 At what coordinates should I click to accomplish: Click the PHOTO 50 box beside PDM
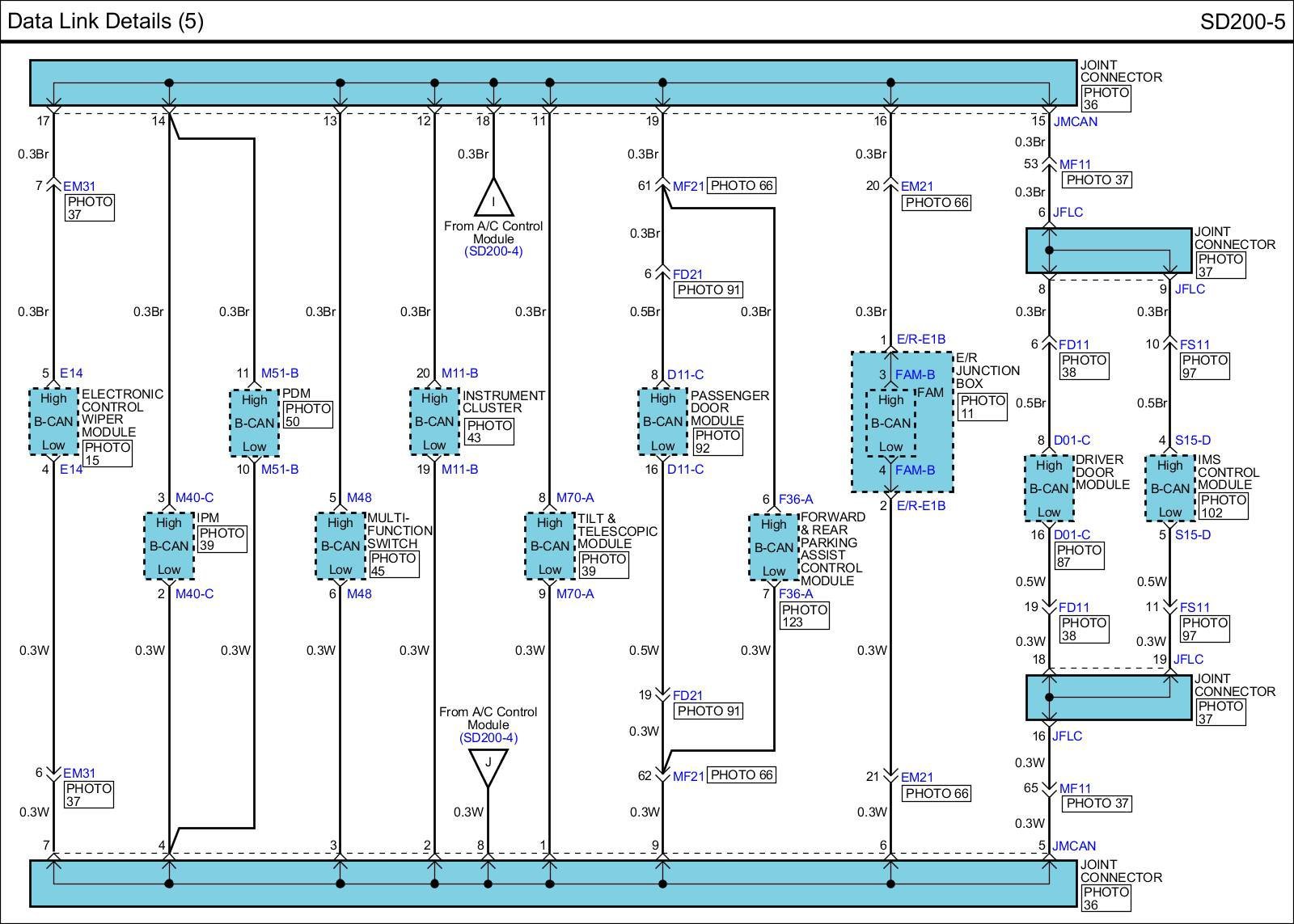click(307, 416)
